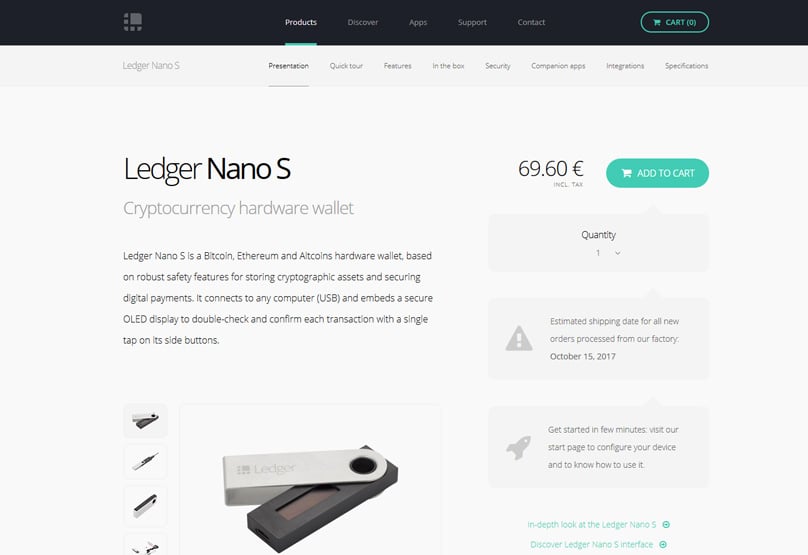
Task: Select the third product thumbnail
Action: [145, 506]
